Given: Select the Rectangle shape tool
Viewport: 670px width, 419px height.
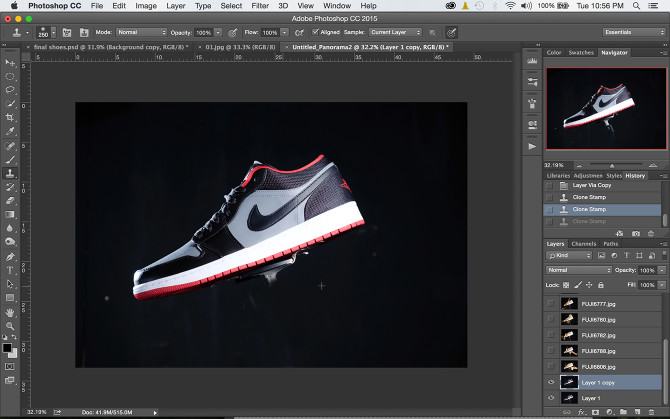Looking at the screenshot, I should click(x=10, y=298).
